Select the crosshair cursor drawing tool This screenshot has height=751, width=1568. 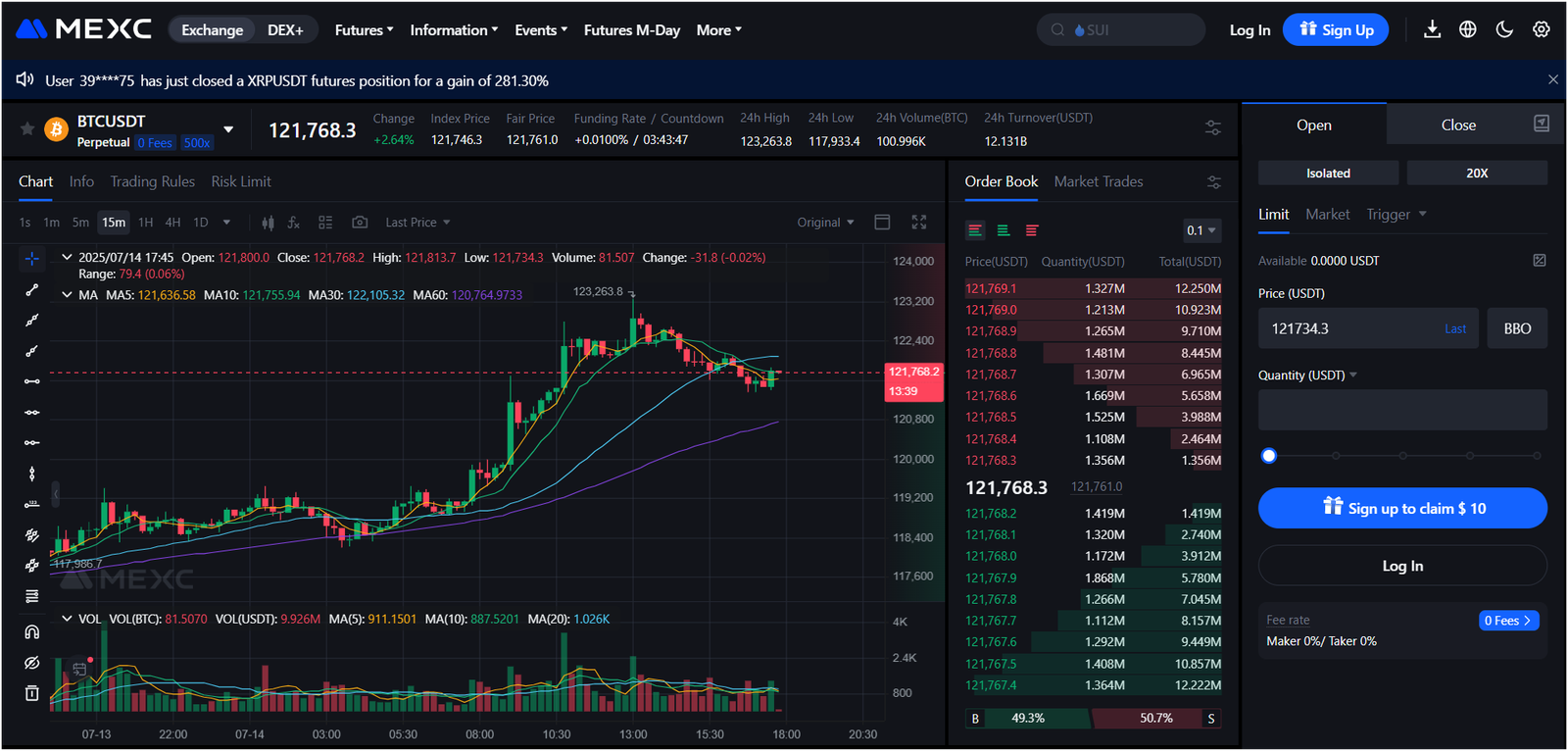pyautogui.click(x=31, y=259)
